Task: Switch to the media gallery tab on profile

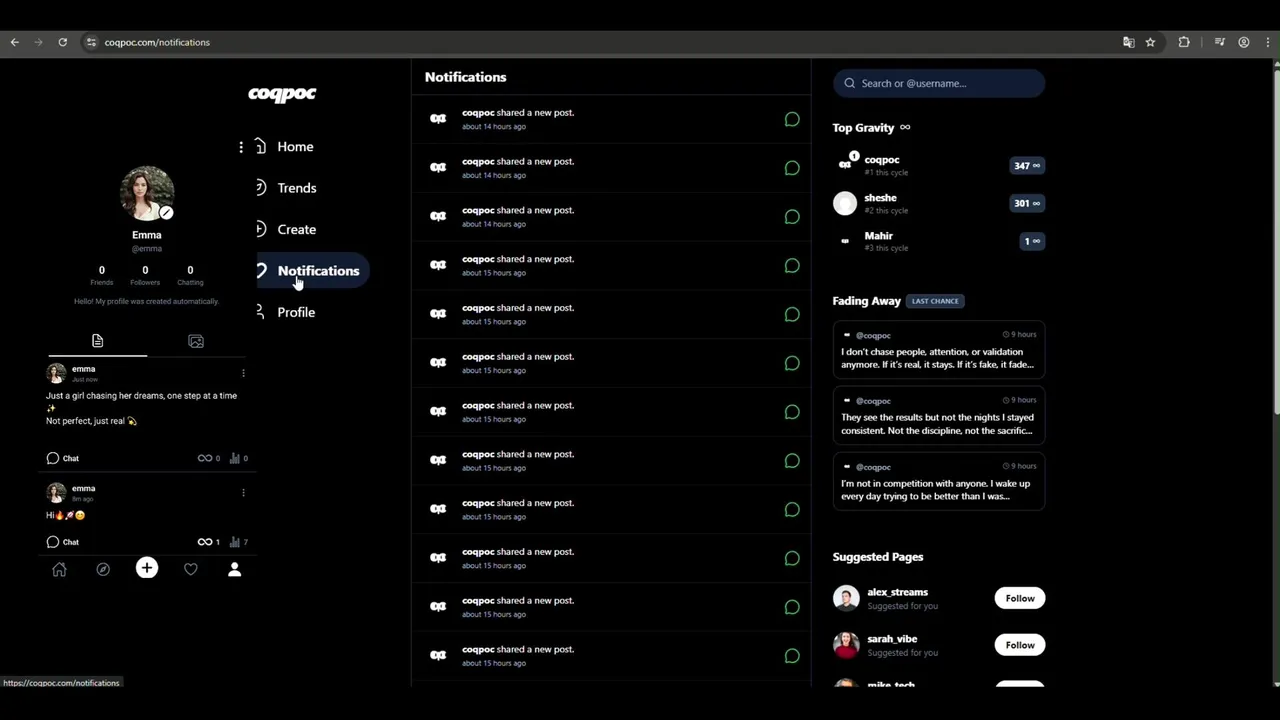Action: (x=196, y=342)
